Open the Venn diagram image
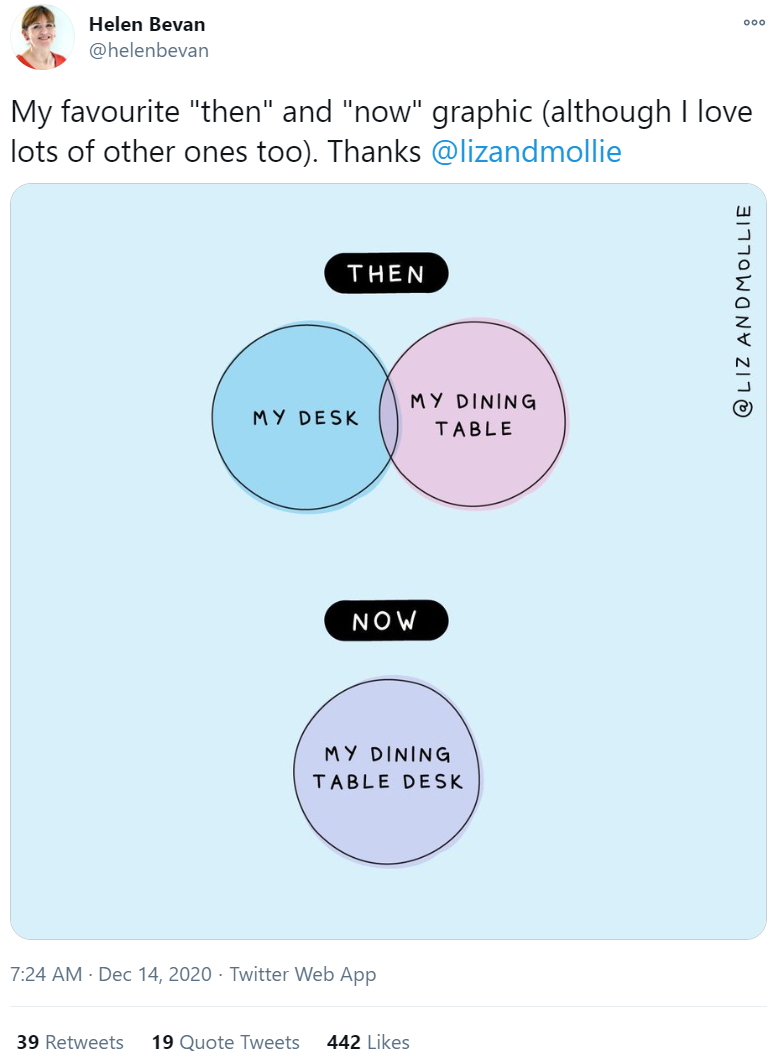 [x=388, y=561]
